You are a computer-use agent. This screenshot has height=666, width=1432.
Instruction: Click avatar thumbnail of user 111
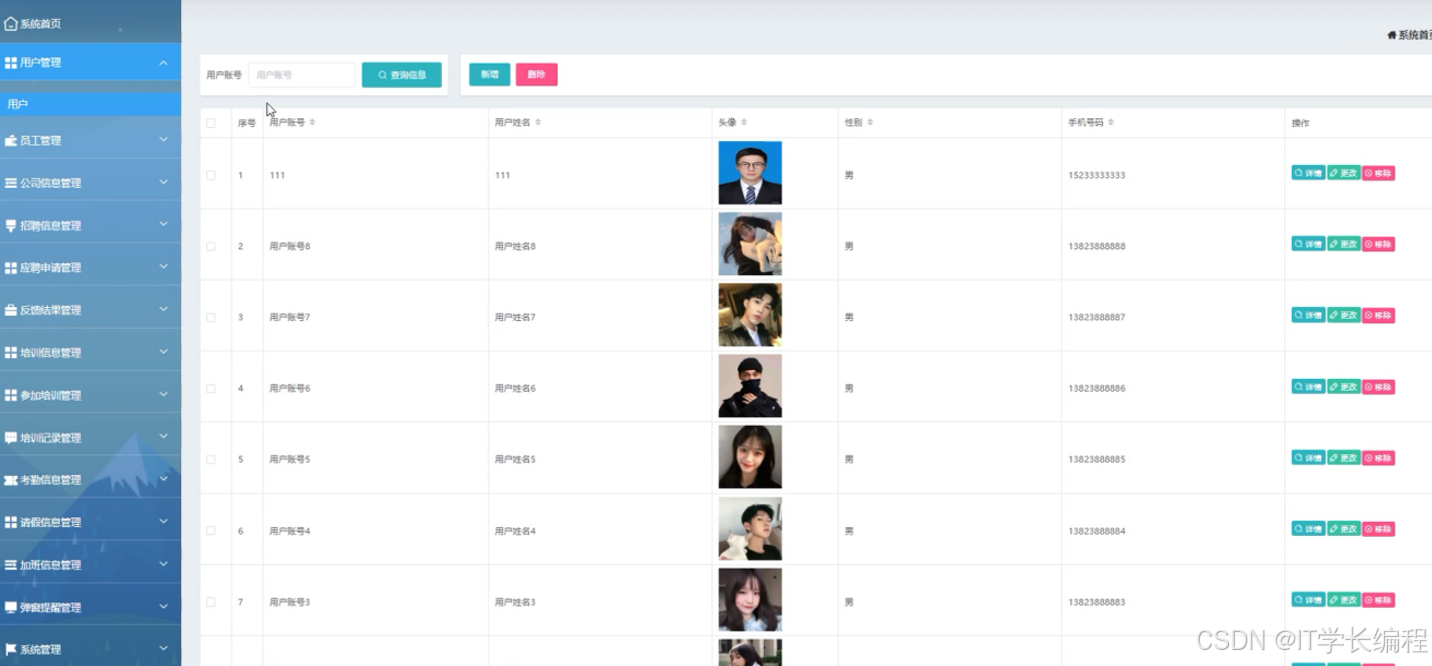[x=750, y=173]
